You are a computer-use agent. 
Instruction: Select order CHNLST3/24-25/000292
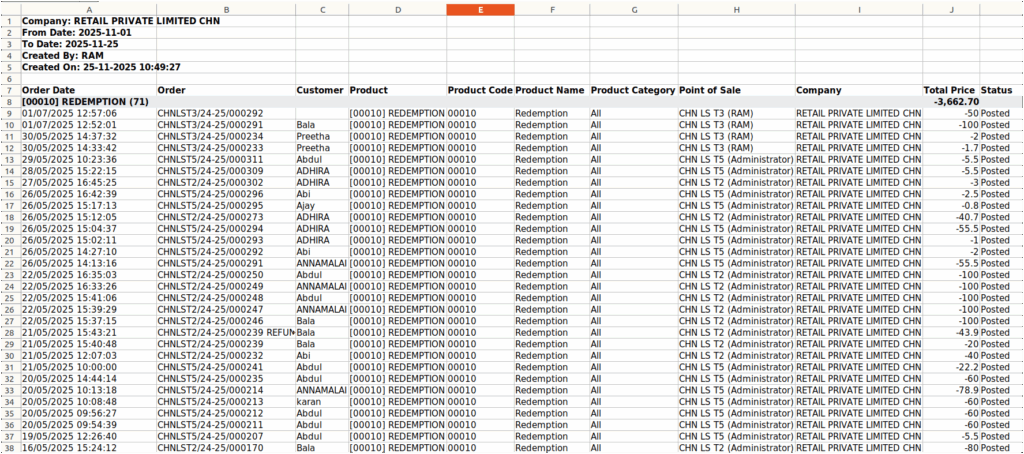(x=225, y=113)
